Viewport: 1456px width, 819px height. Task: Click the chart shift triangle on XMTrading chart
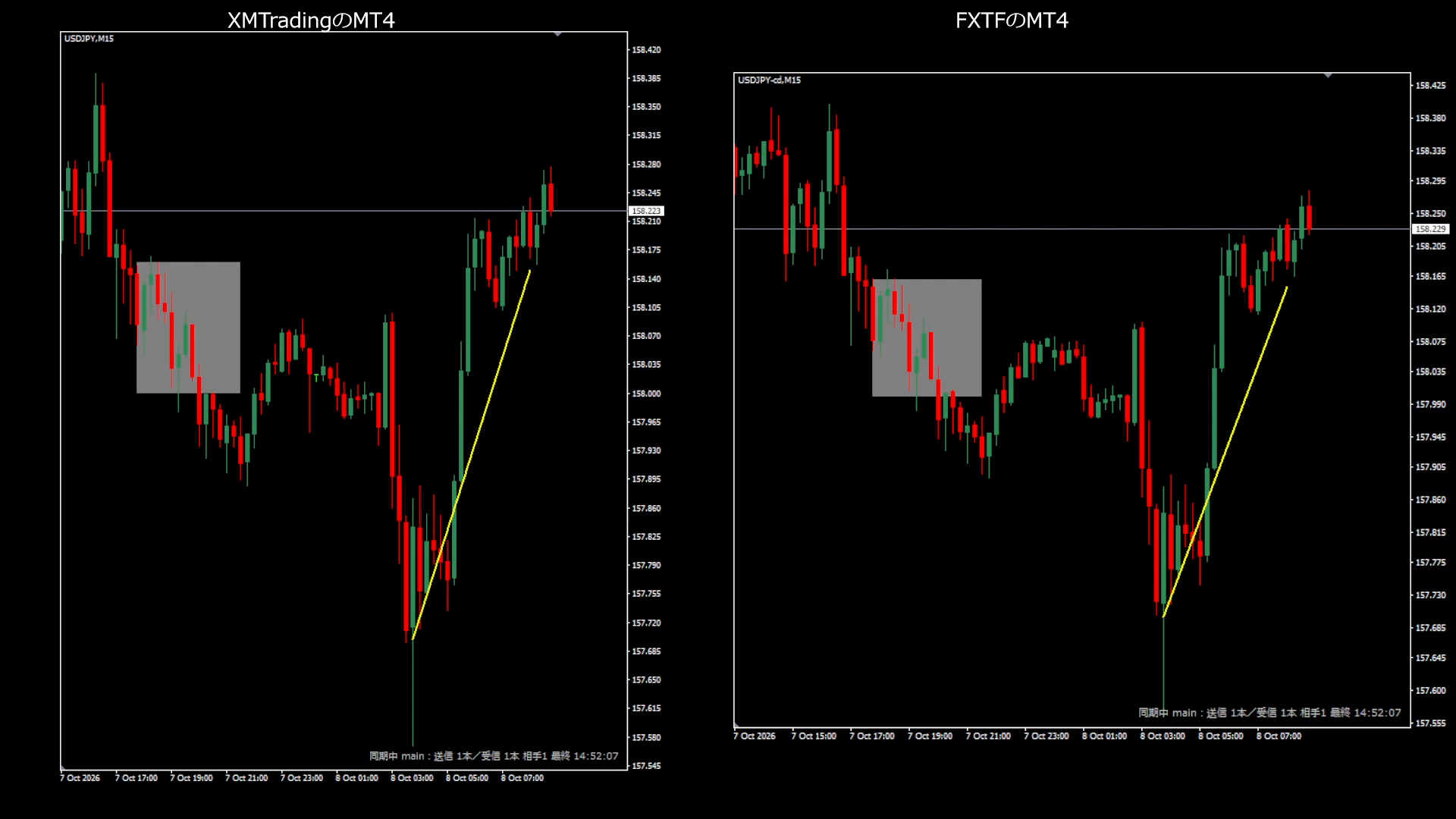(x=558, y=34)
